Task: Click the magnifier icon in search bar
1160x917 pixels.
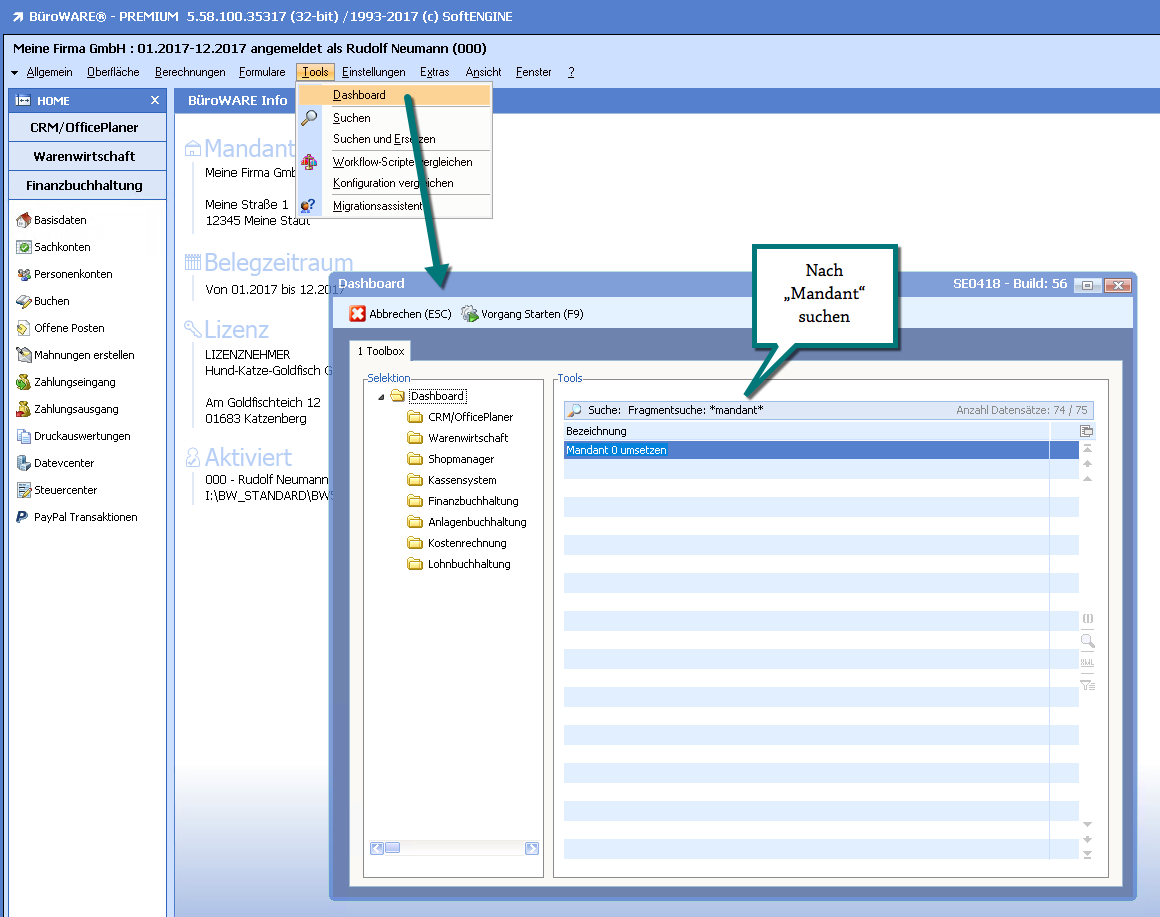Action: click(x=574, y=410)
